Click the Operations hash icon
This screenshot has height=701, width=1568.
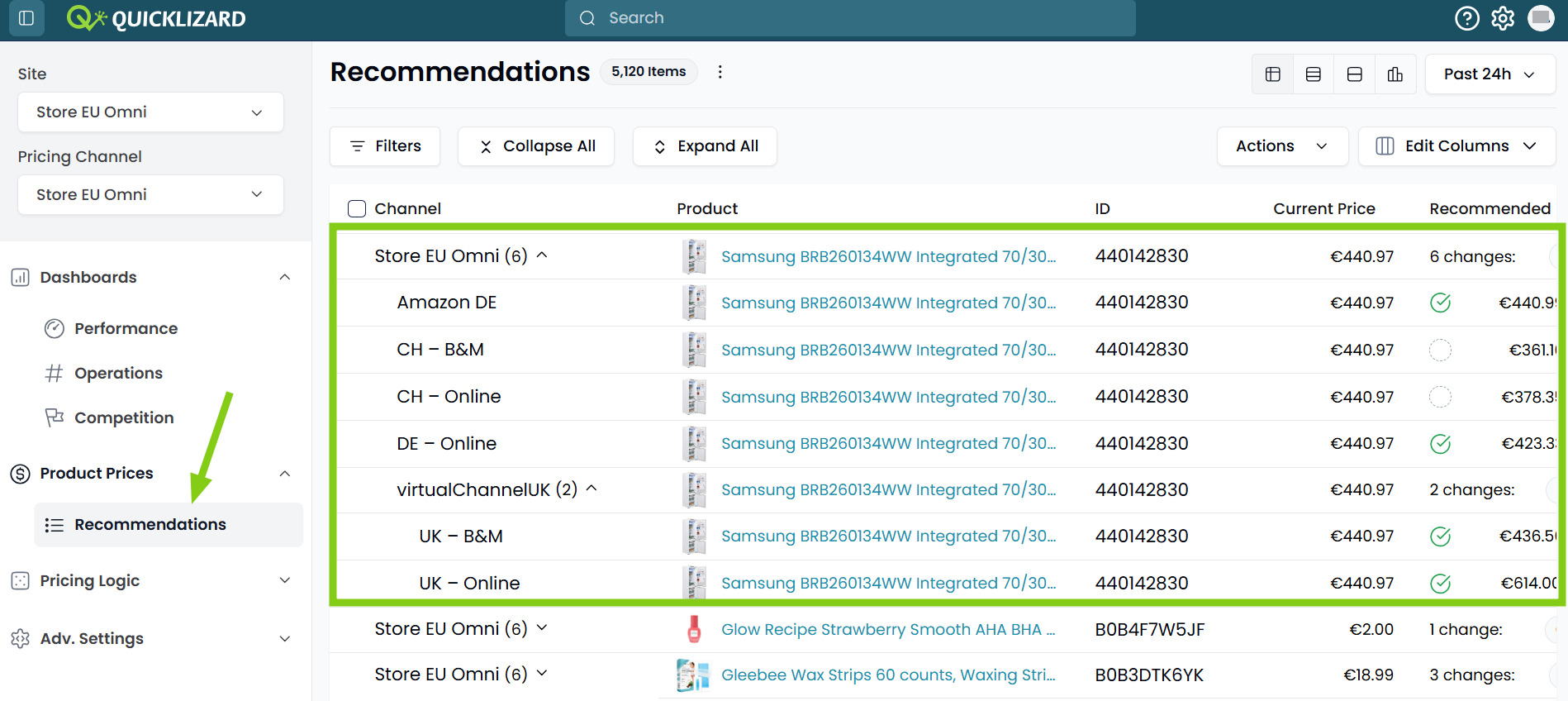coord(54,374)
